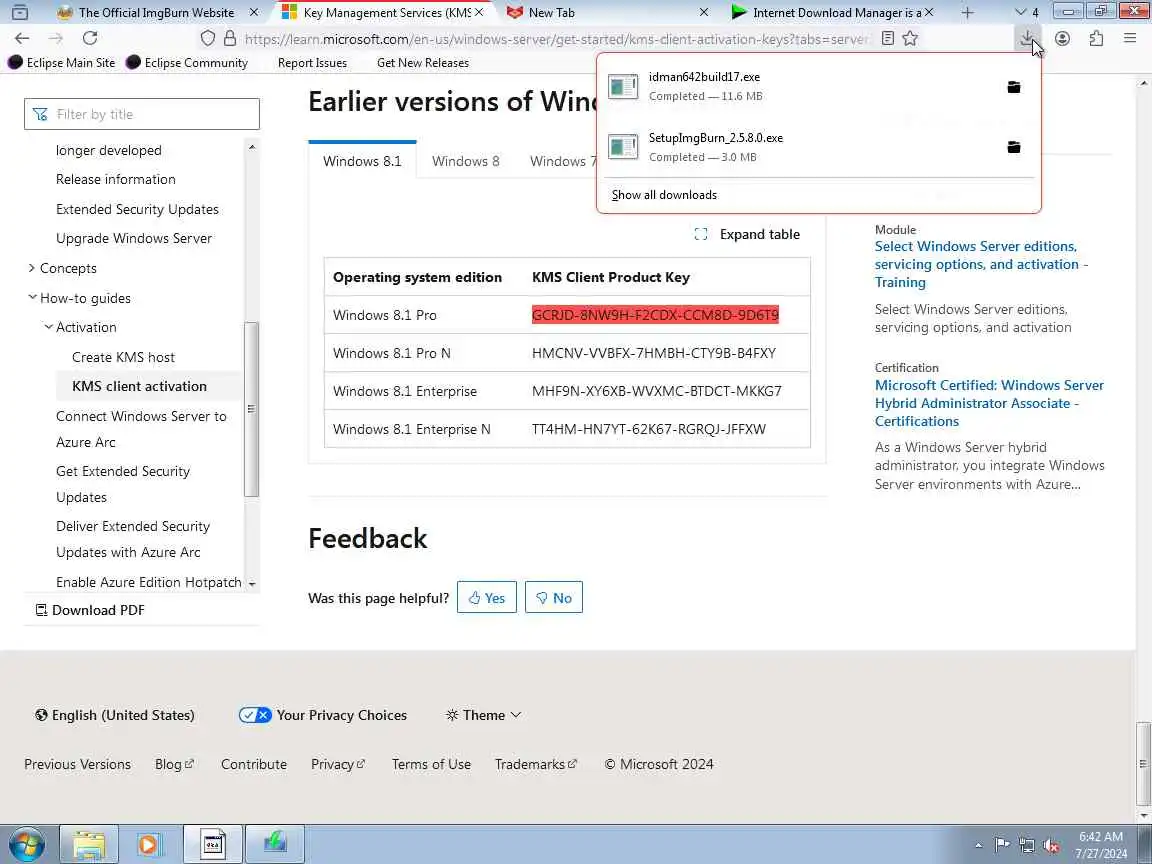Switch to the Windows 8.1 tab
The width and height of the screenshot is (1152, 864).
tap(362, 161)
